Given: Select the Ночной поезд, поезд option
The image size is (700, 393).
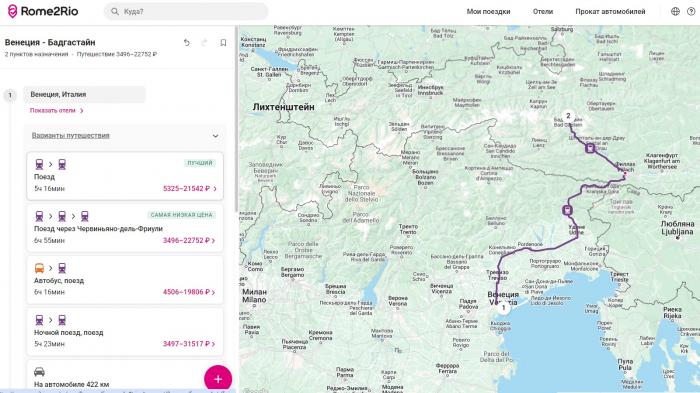Looking at the screenshot, I should (125, 331).
